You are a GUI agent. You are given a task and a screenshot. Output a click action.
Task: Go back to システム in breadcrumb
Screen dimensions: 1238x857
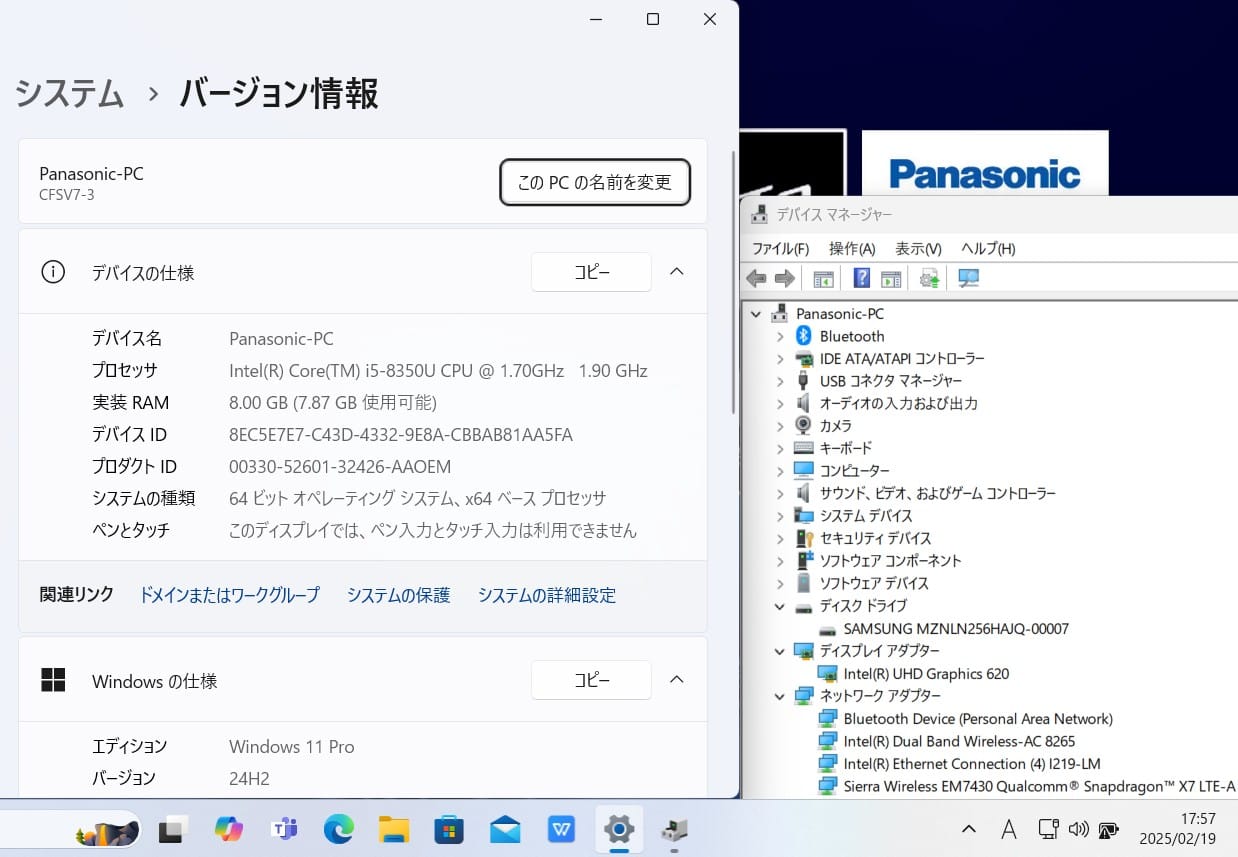click(x=70, y=94)
